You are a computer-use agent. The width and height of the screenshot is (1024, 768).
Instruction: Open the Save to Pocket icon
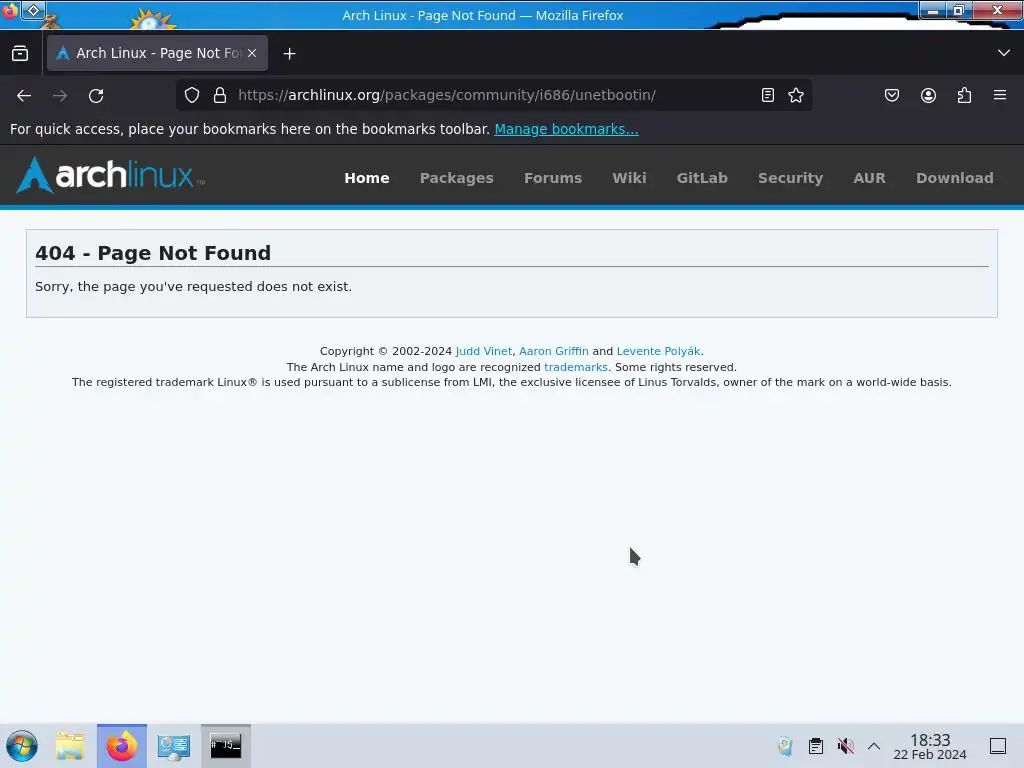[892, 95]
